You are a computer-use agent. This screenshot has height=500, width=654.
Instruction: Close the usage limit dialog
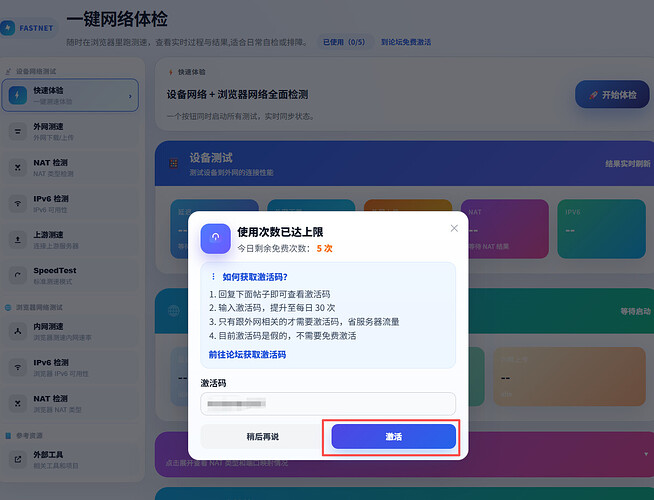(x=454, y=228)
